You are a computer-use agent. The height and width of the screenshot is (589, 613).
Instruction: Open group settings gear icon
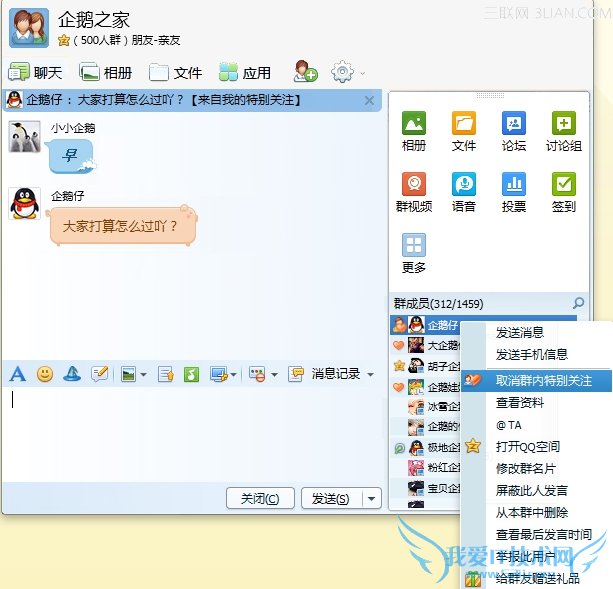342,72
